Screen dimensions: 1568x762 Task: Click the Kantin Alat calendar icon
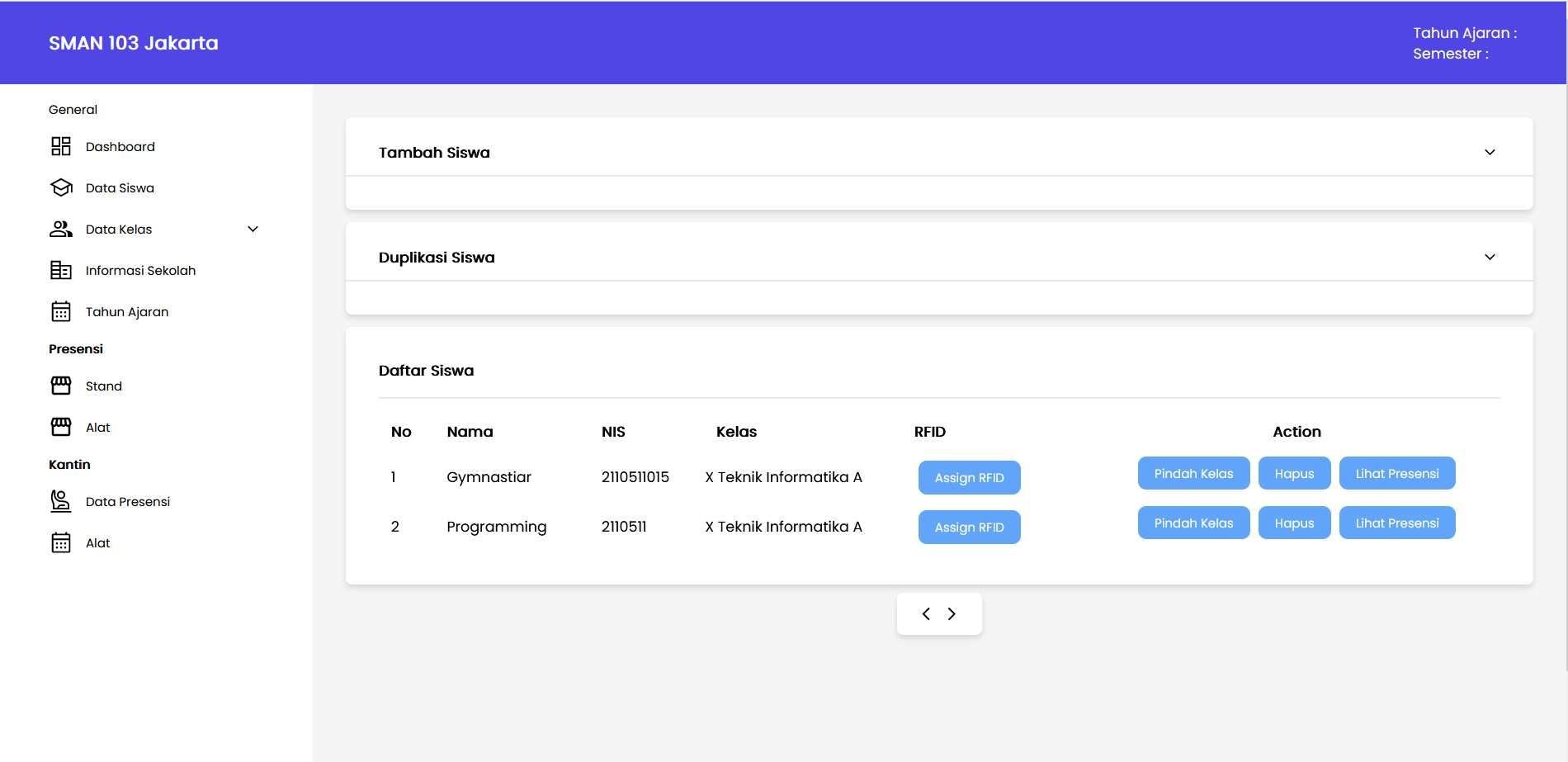tap(61, 542)
